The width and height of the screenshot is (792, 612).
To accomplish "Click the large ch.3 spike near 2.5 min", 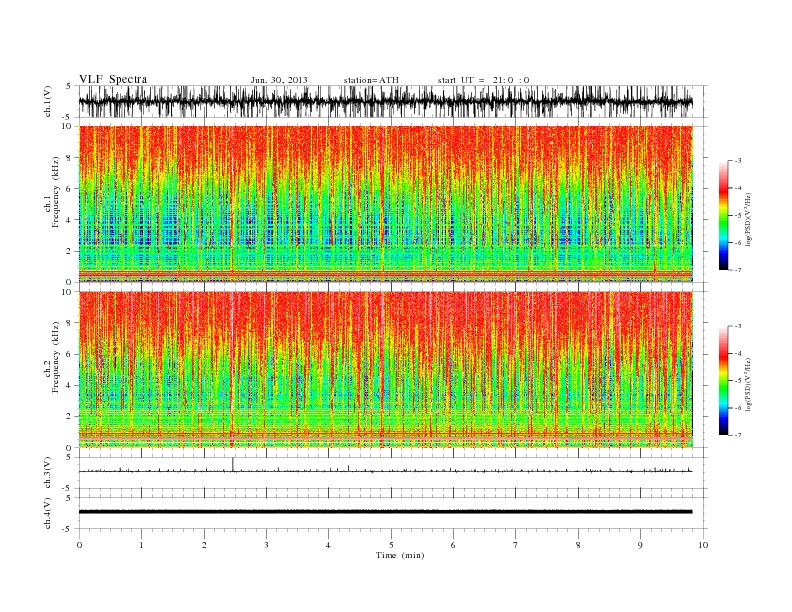I will pyautogui.click(x=233, y=464).
